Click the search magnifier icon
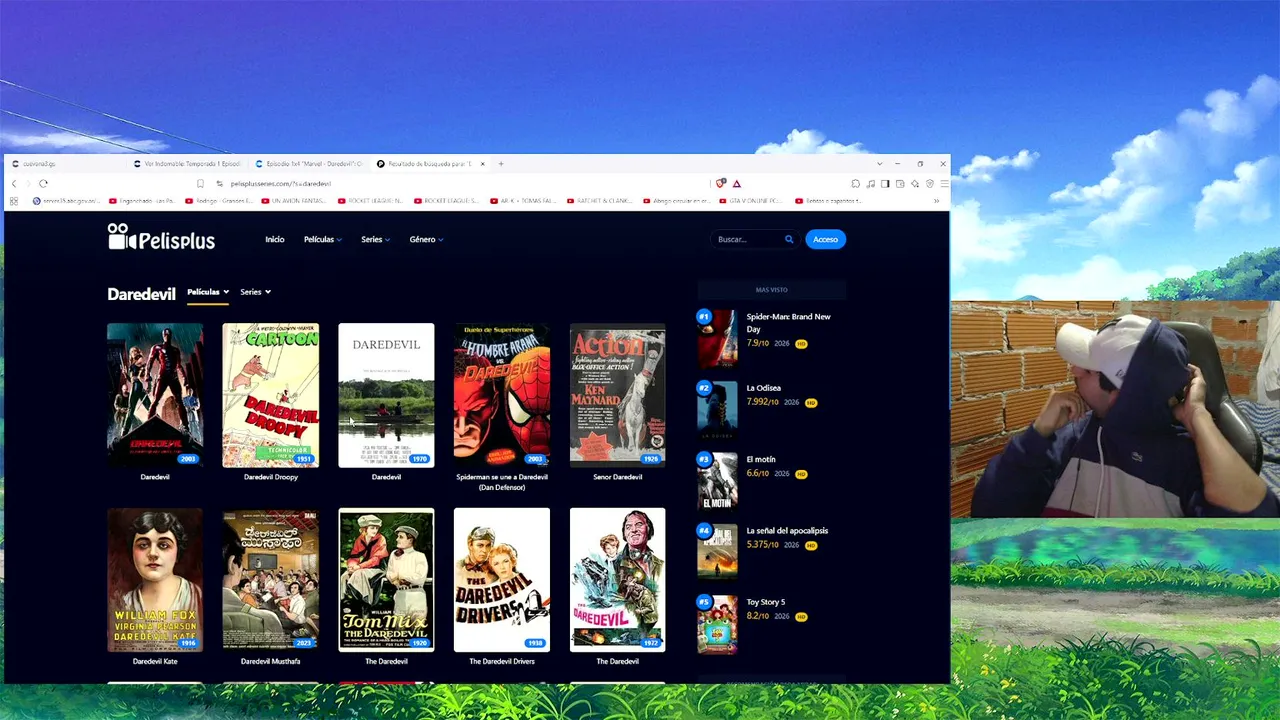 (x=789, y=239)
